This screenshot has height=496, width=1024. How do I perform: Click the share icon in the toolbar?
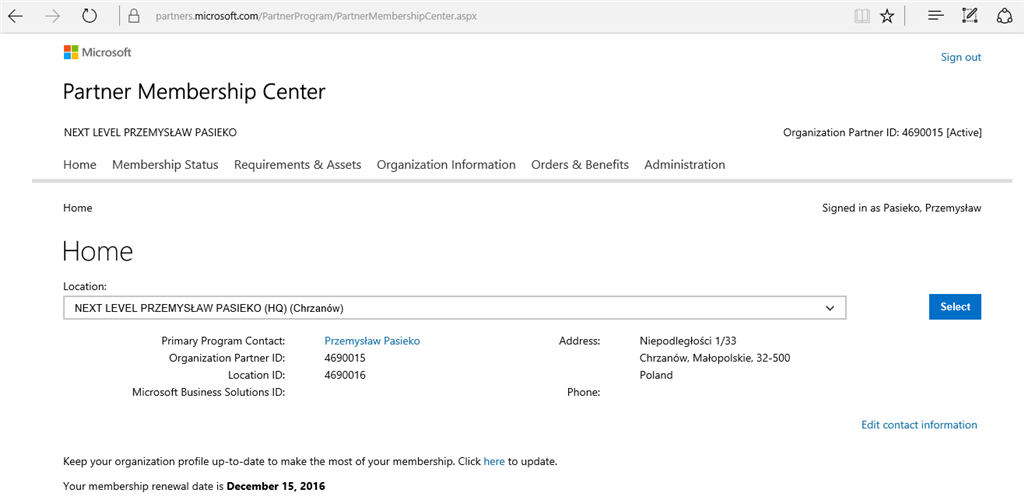pos(1004,16)
